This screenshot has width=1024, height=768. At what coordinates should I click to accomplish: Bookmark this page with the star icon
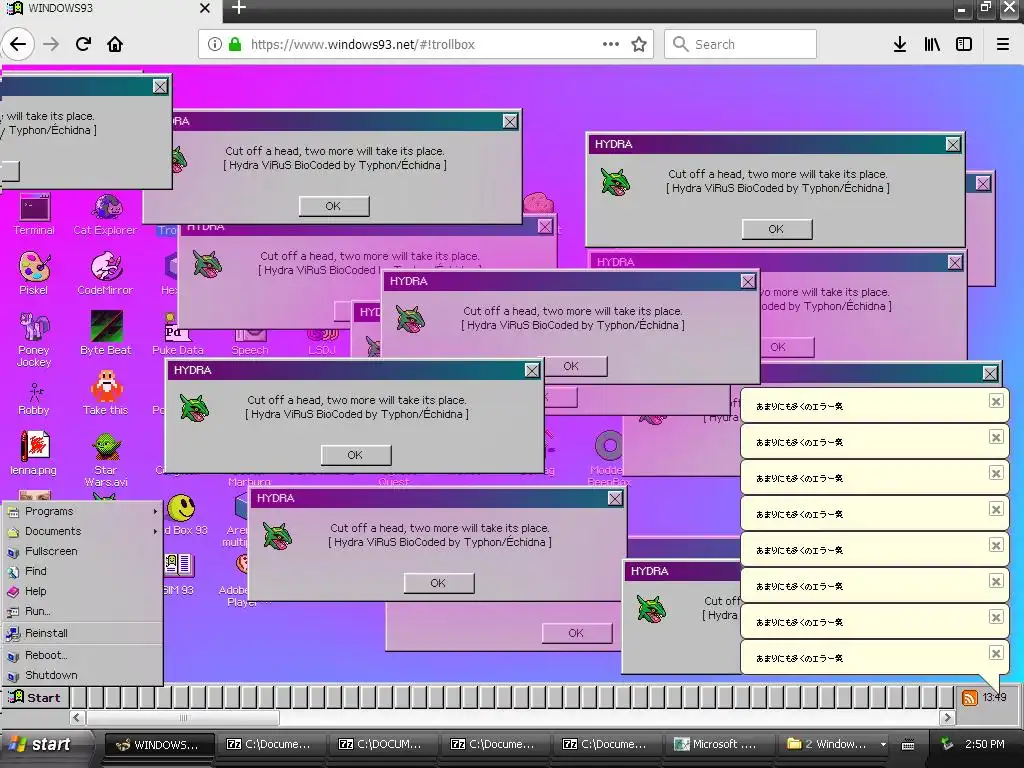tap(639, 44)
